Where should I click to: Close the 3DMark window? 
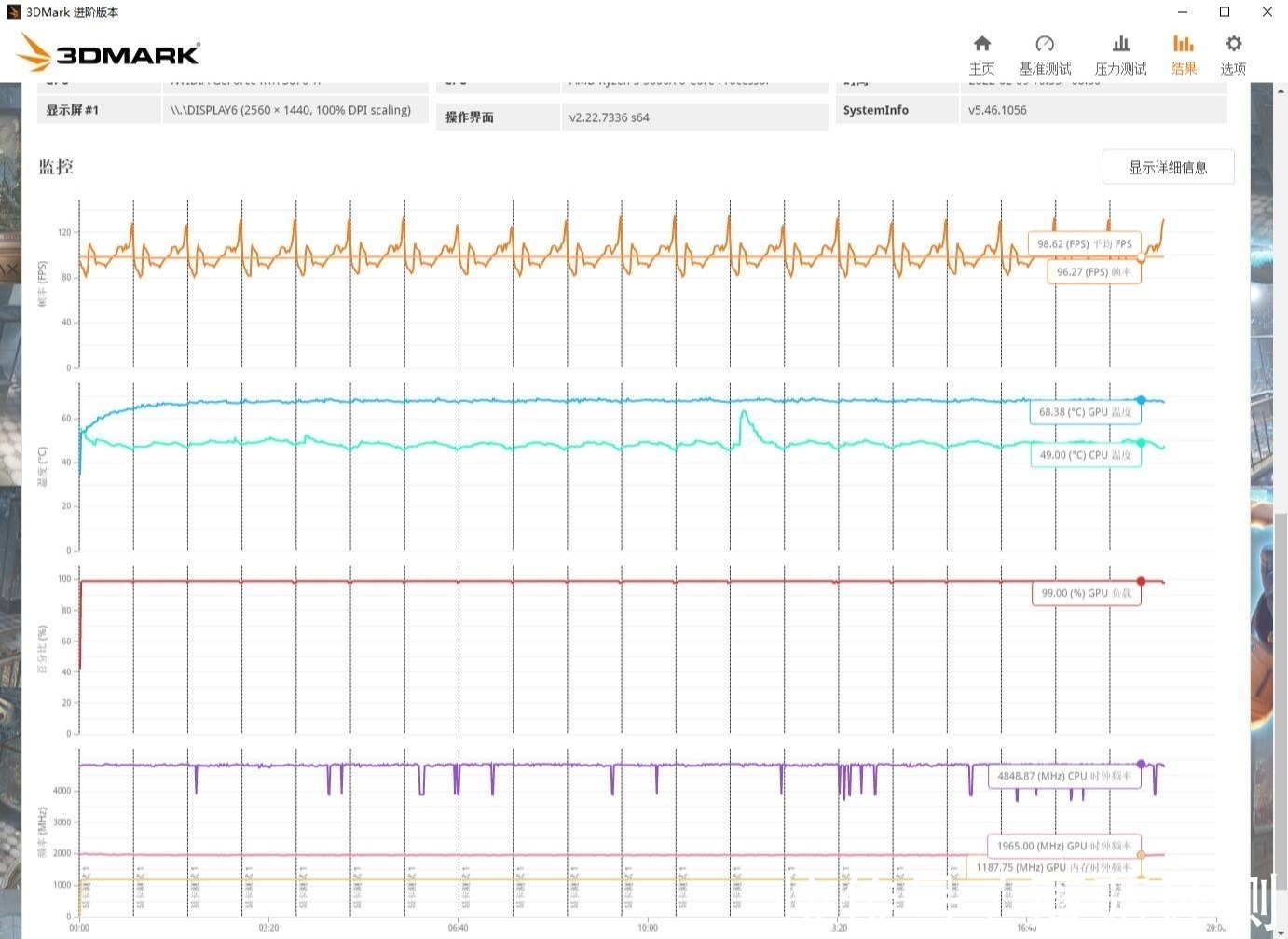coord(1267,12)
